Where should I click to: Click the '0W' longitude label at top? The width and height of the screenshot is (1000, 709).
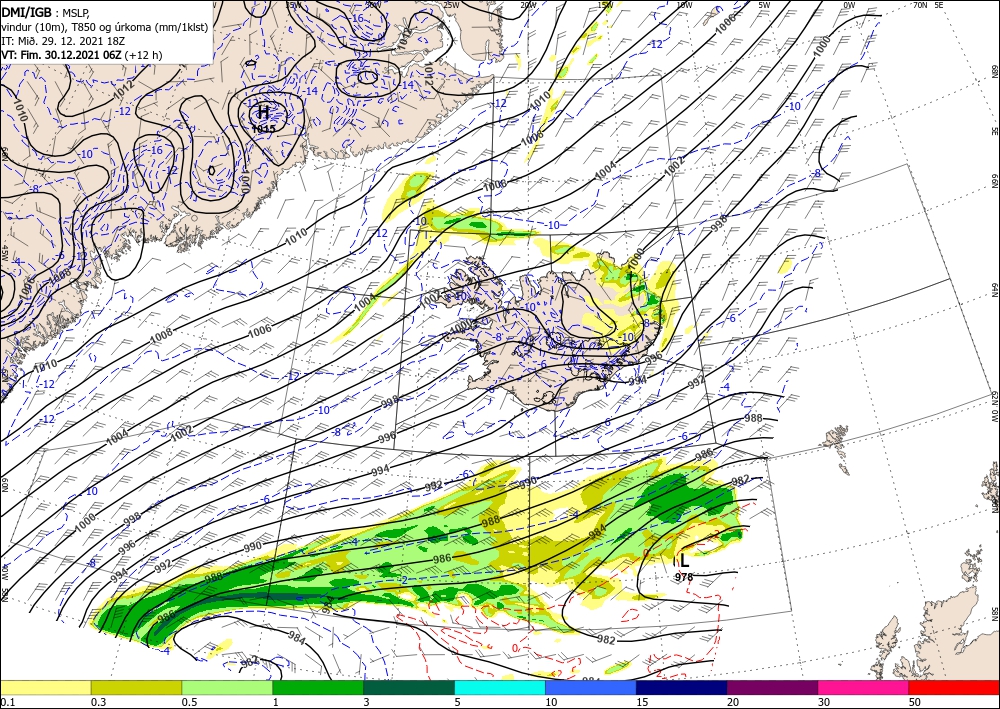849,5
